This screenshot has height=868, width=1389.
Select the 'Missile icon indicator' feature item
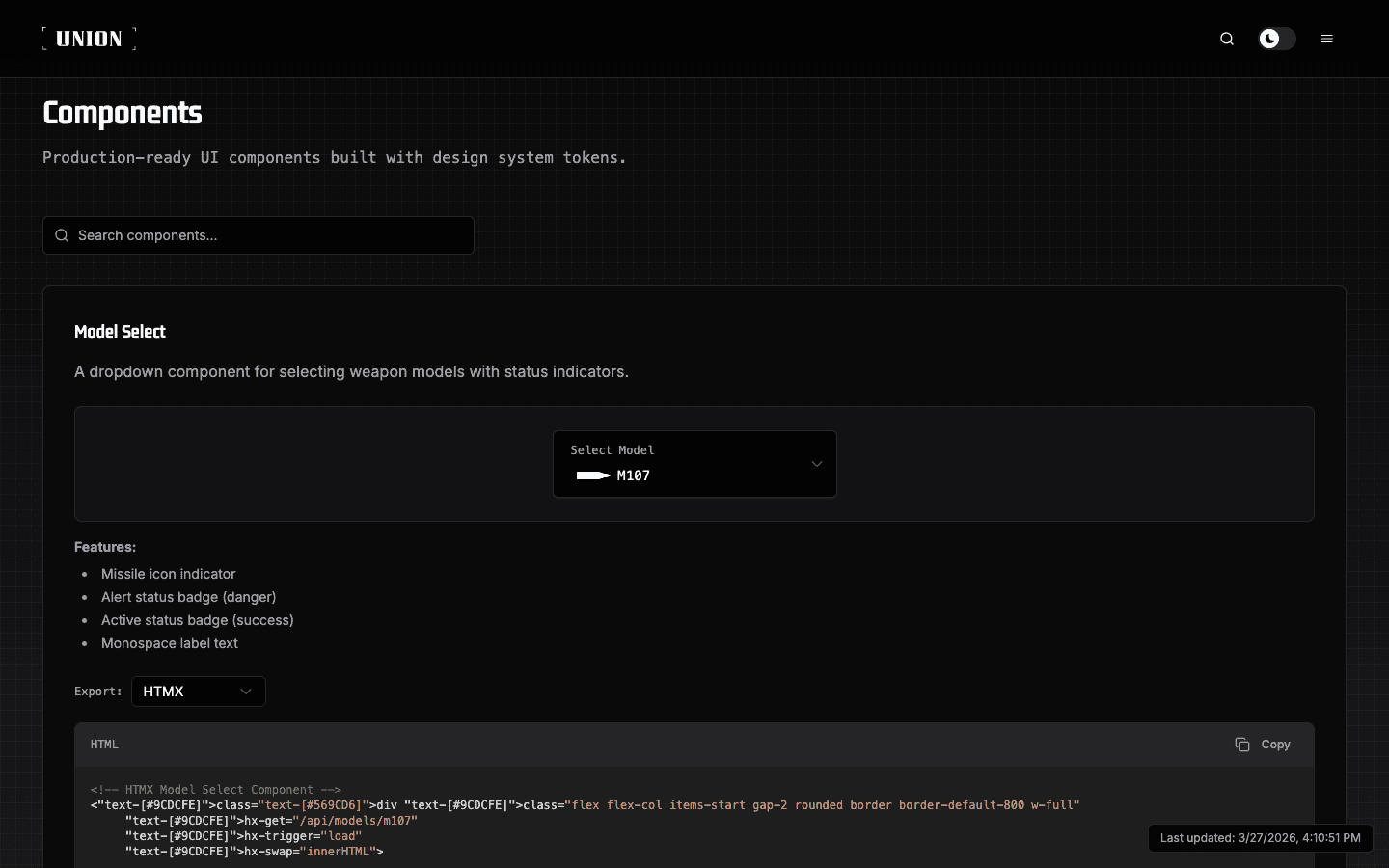pos(168,574)
